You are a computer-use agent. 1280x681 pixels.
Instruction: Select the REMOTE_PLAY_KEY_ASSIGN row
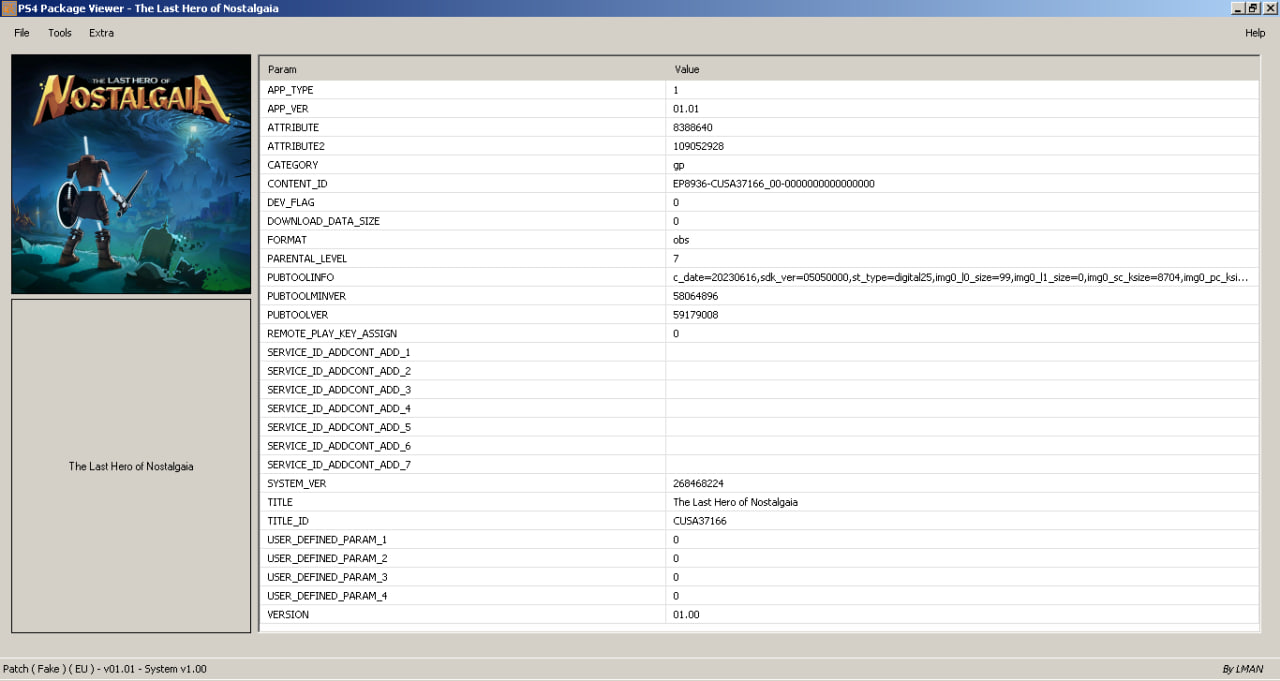point(760,333)
